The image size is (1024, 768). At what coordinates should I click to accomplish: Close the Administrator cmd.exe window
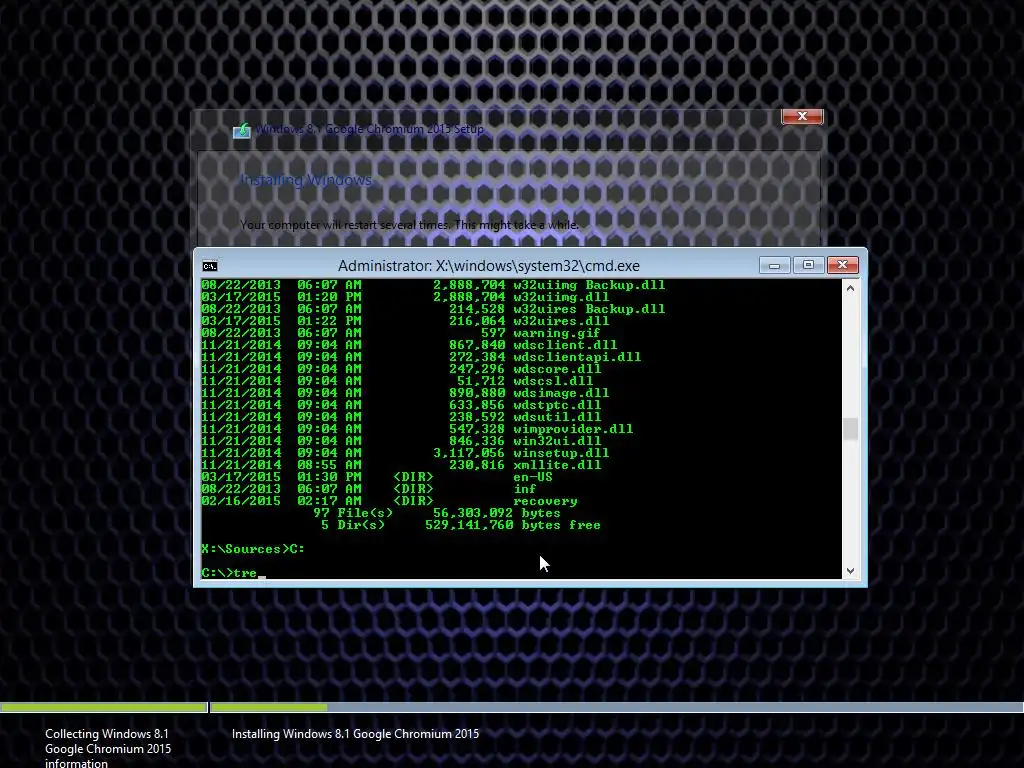(x=842, y=265)
